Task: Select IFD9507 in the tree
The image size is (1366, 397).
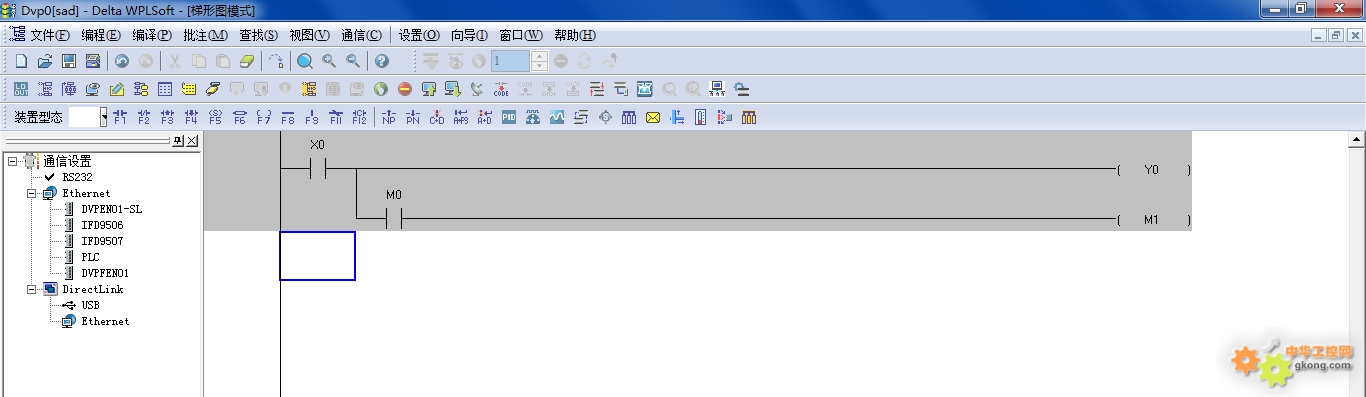Action: point(102,241)
